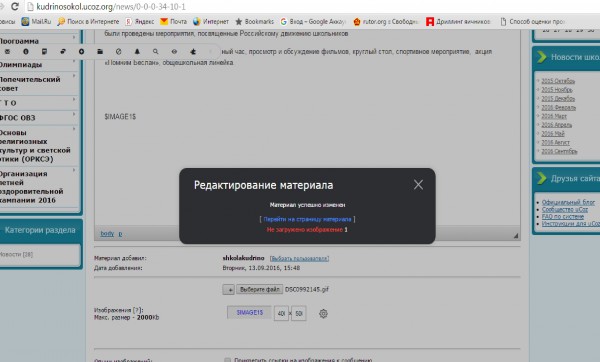Click the image height field
Screen dimensions: 600x362
pos(299,313)
